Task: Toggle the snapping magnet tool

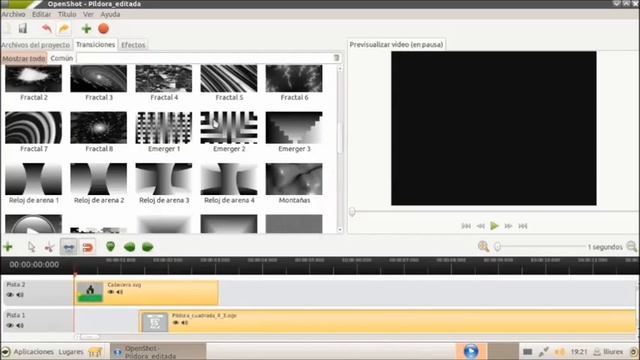Action: [x=87, y=247]
